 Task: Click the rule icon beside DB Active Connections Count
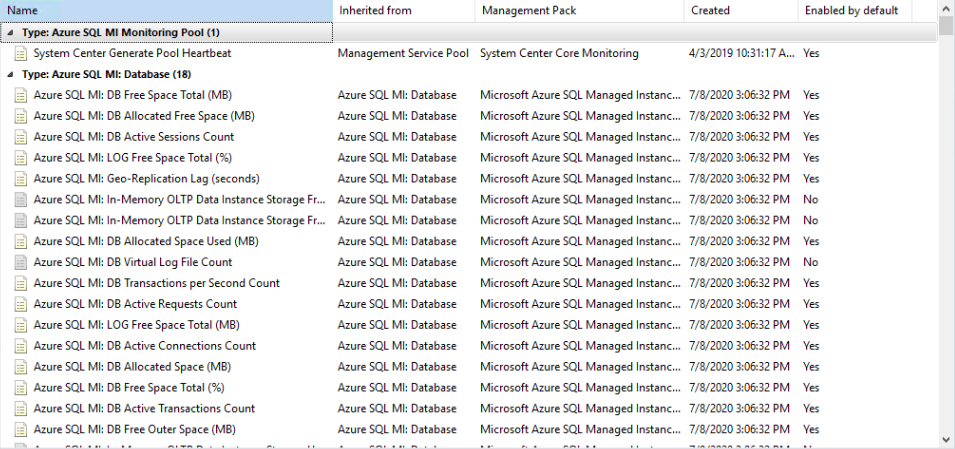(21, 345)
